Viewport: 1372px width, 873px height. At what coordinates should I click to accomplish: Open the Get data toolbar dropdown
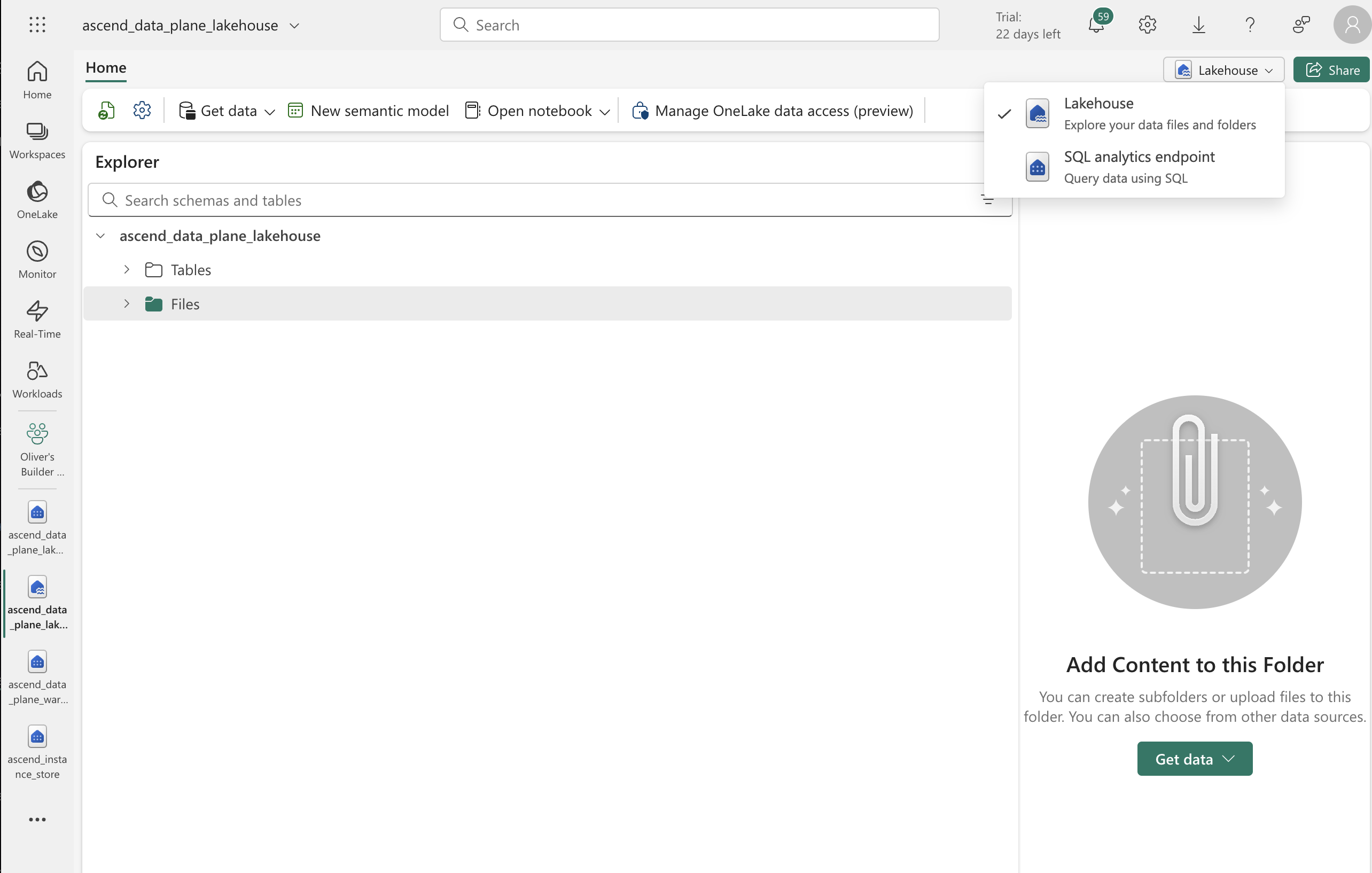[227, 110]
